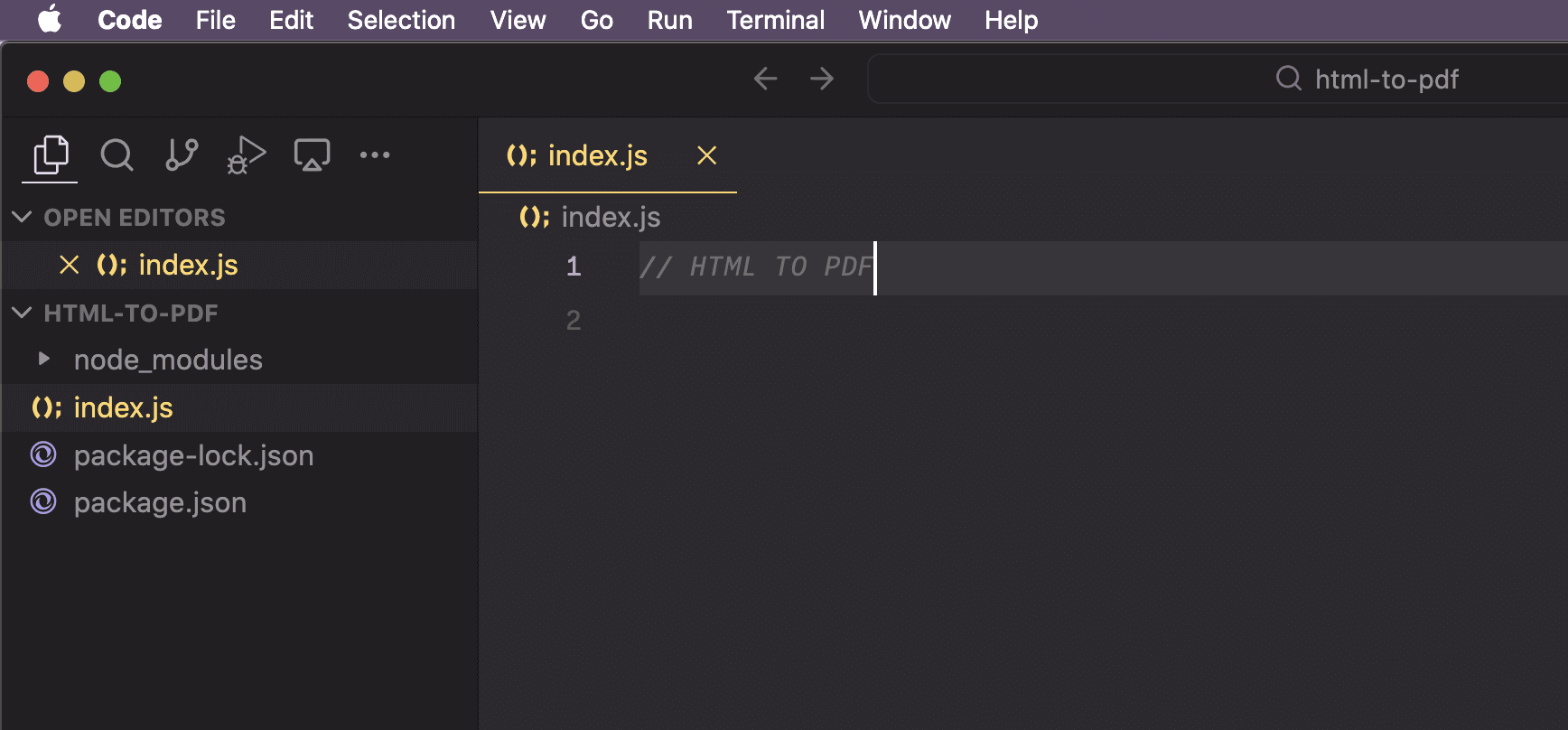Collapse the HTML-TO-PDF folder section

(x=23, y=313)
